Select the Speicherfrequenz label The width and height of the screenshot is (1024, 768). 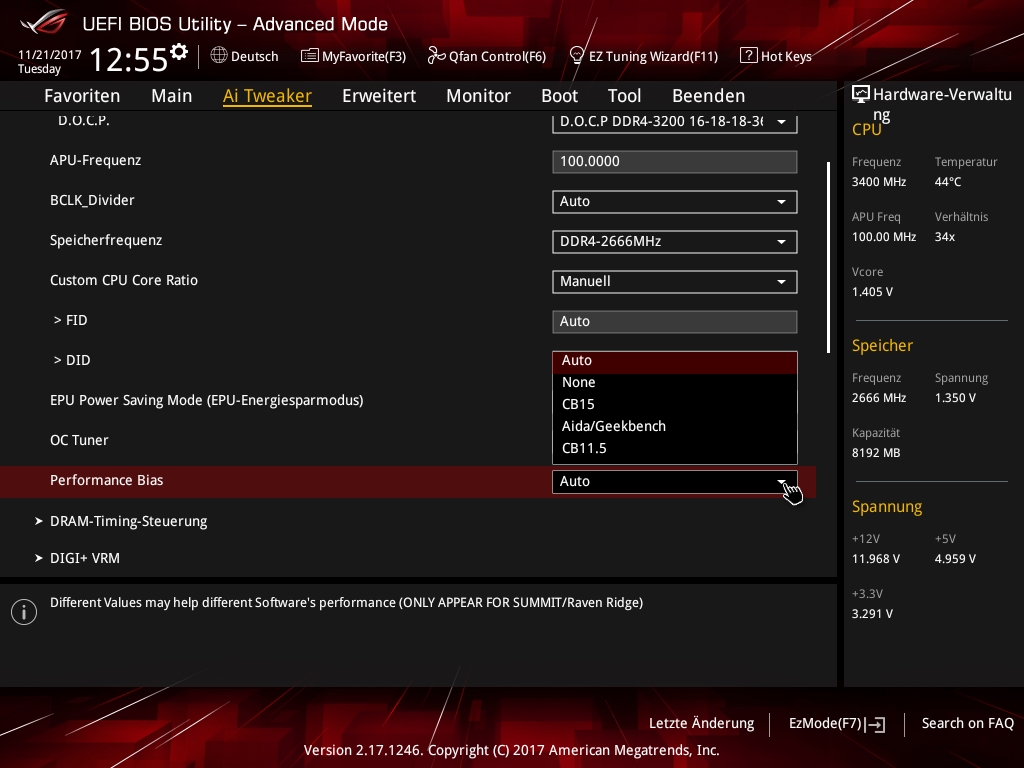[106, 240]
